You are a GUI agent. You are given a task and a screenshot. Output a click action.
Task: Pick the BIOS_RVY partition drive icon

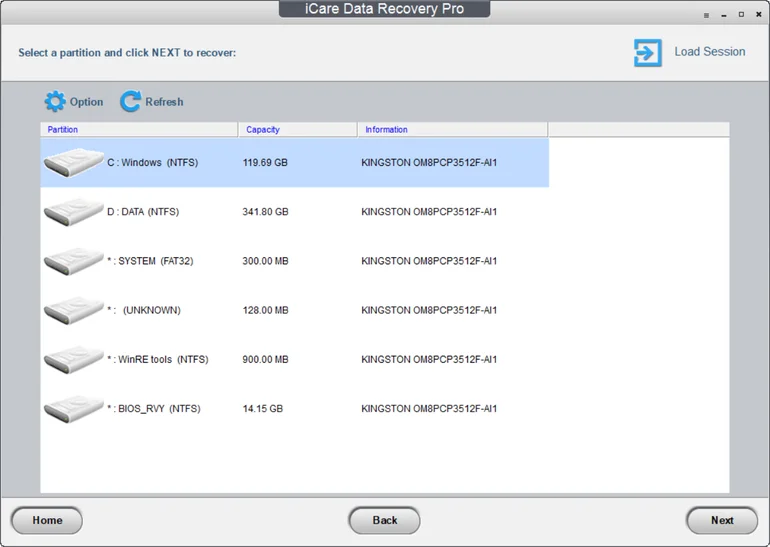[73, 408]
